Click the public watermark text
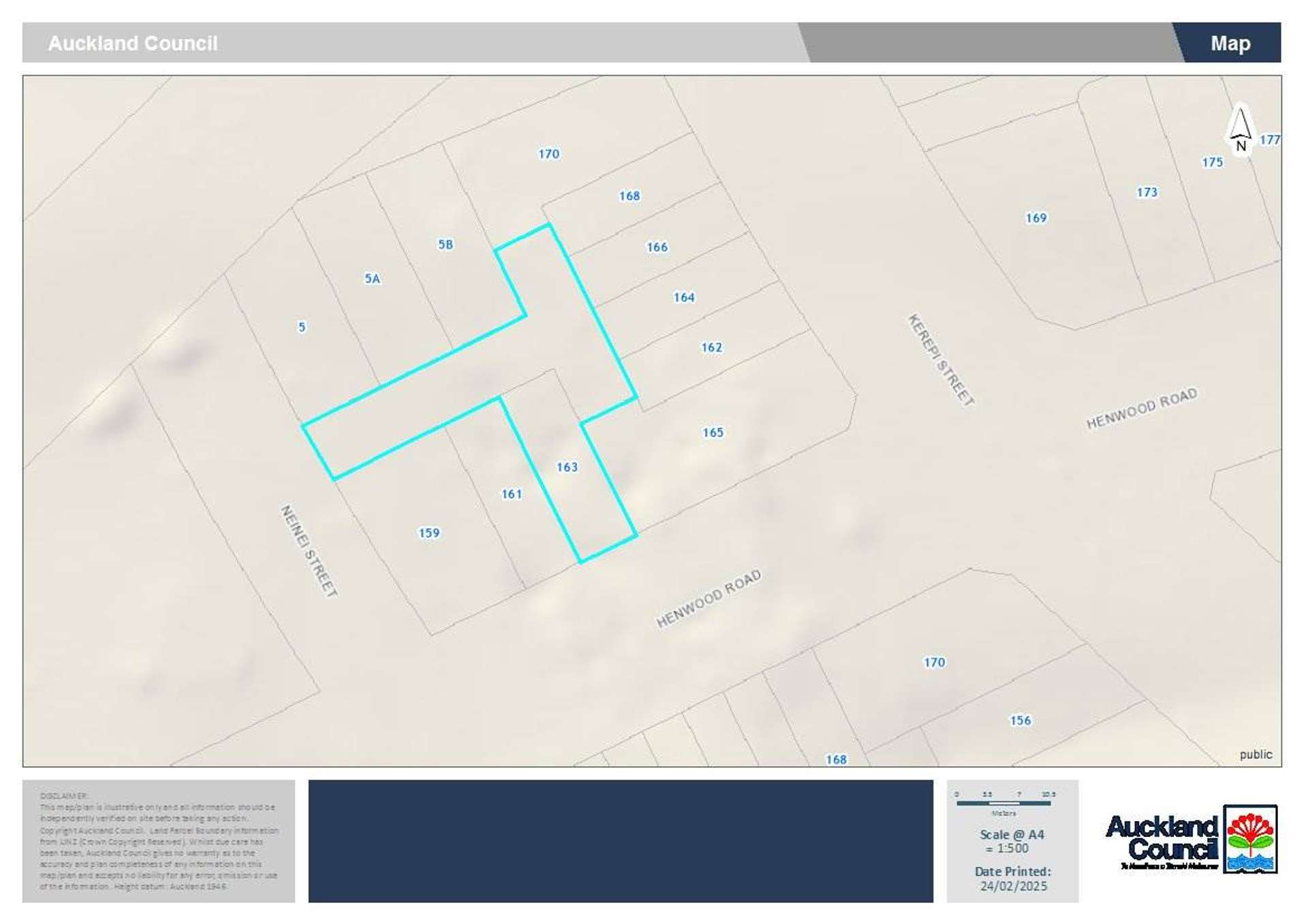 pyautogui.click(x=1255, y=754)
